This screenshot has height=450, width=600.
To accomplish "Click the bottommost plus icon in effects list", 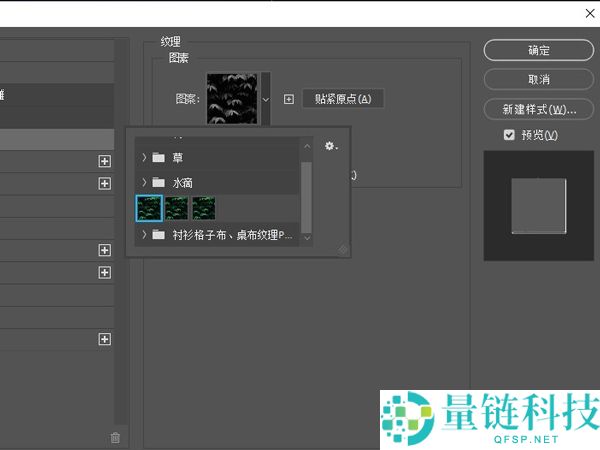I will pyautogui.click(x=104, y=339).
